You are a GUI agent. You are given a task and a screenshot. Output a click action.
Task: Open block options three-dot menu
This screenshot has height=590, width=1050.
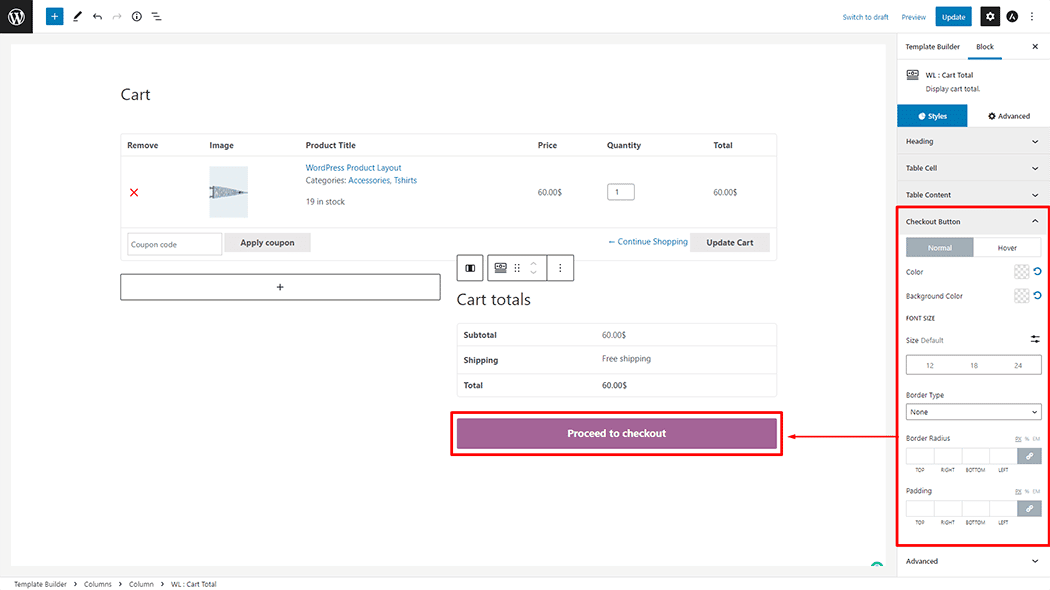[560, 268]
